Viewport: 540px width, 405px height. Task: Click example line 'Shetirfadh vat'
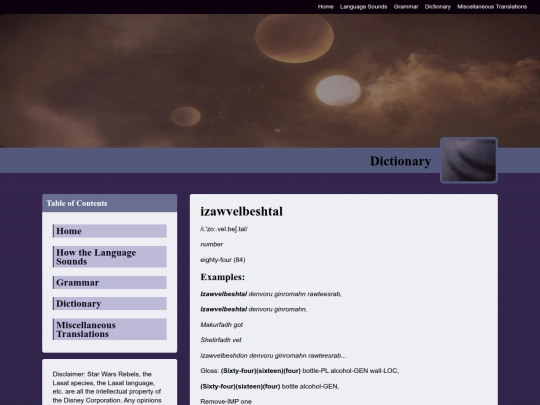click(x=221, y=340)
